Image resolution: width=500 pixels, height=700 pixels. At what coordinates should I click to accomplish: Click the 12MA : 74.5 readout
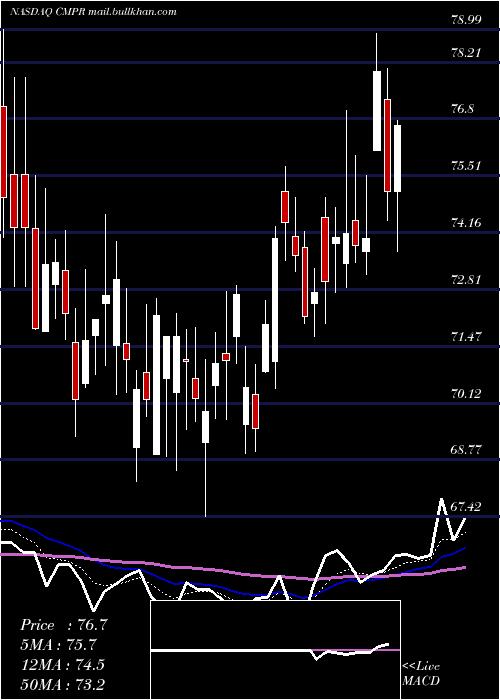click(x=62, y=664)
